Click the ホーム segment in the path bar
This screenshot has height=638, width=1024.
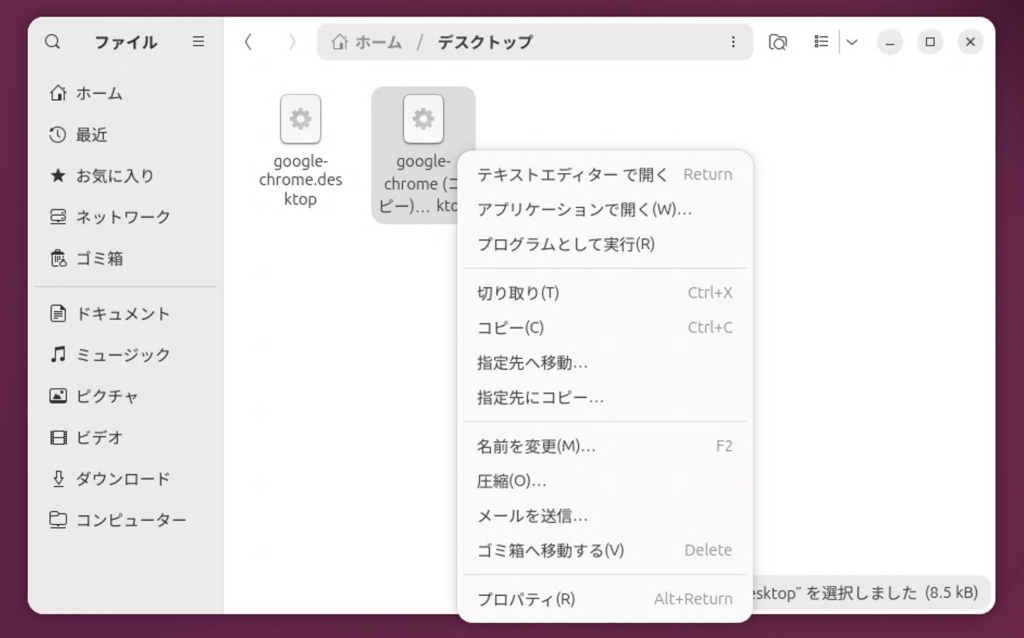368,42
